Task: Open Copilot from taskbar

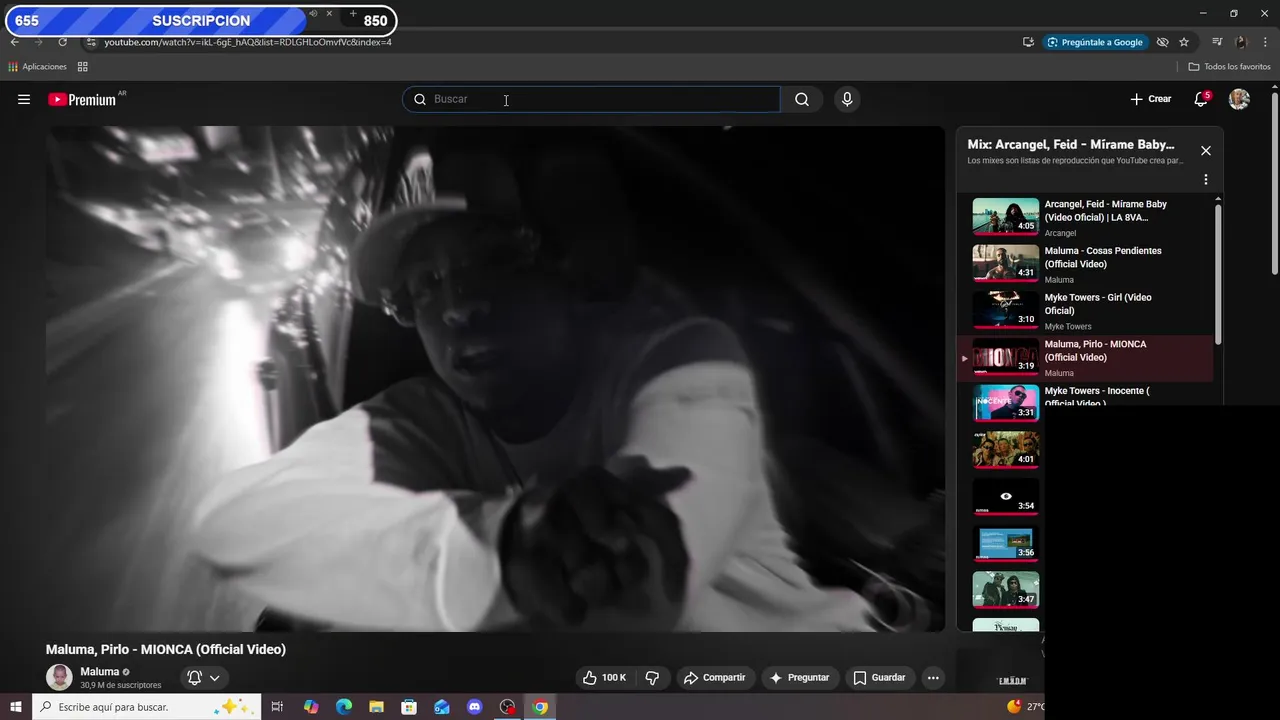Action: coord(311,707)
